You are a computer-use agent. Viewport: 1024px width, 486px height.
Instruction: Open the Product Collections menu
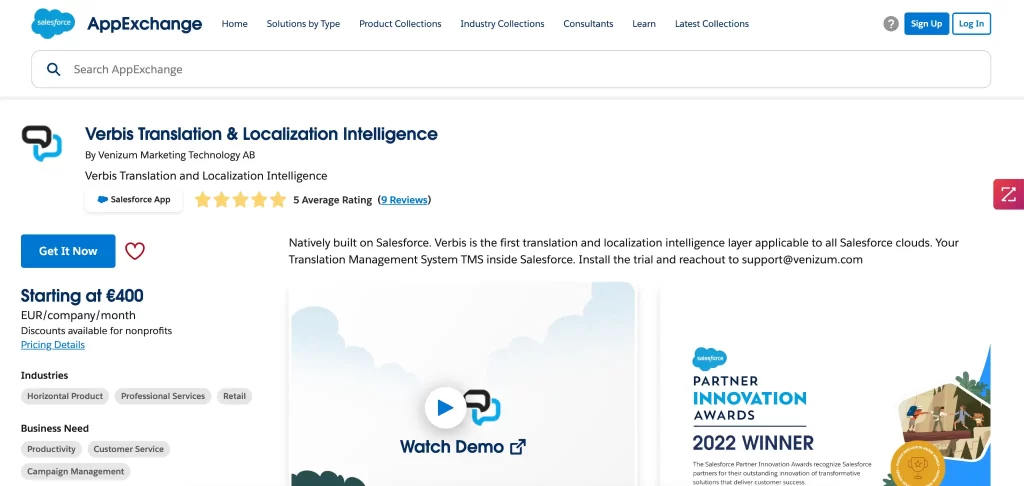400,24
